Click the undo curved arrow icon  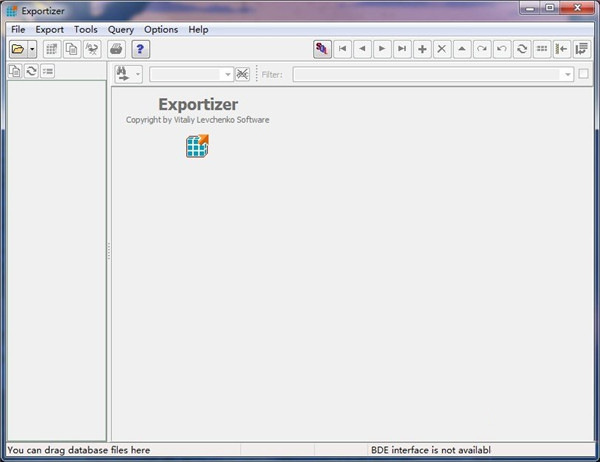pyautogui.click(x=502, y=49)
